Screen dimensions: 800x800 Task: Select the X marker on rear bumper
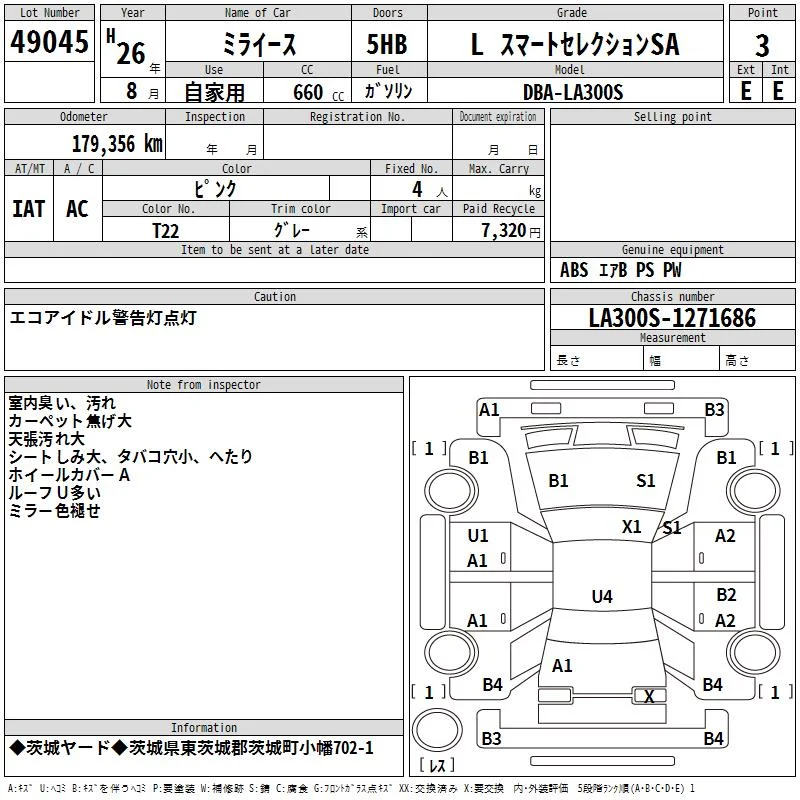pyautogui.click(x=649, y=697)
